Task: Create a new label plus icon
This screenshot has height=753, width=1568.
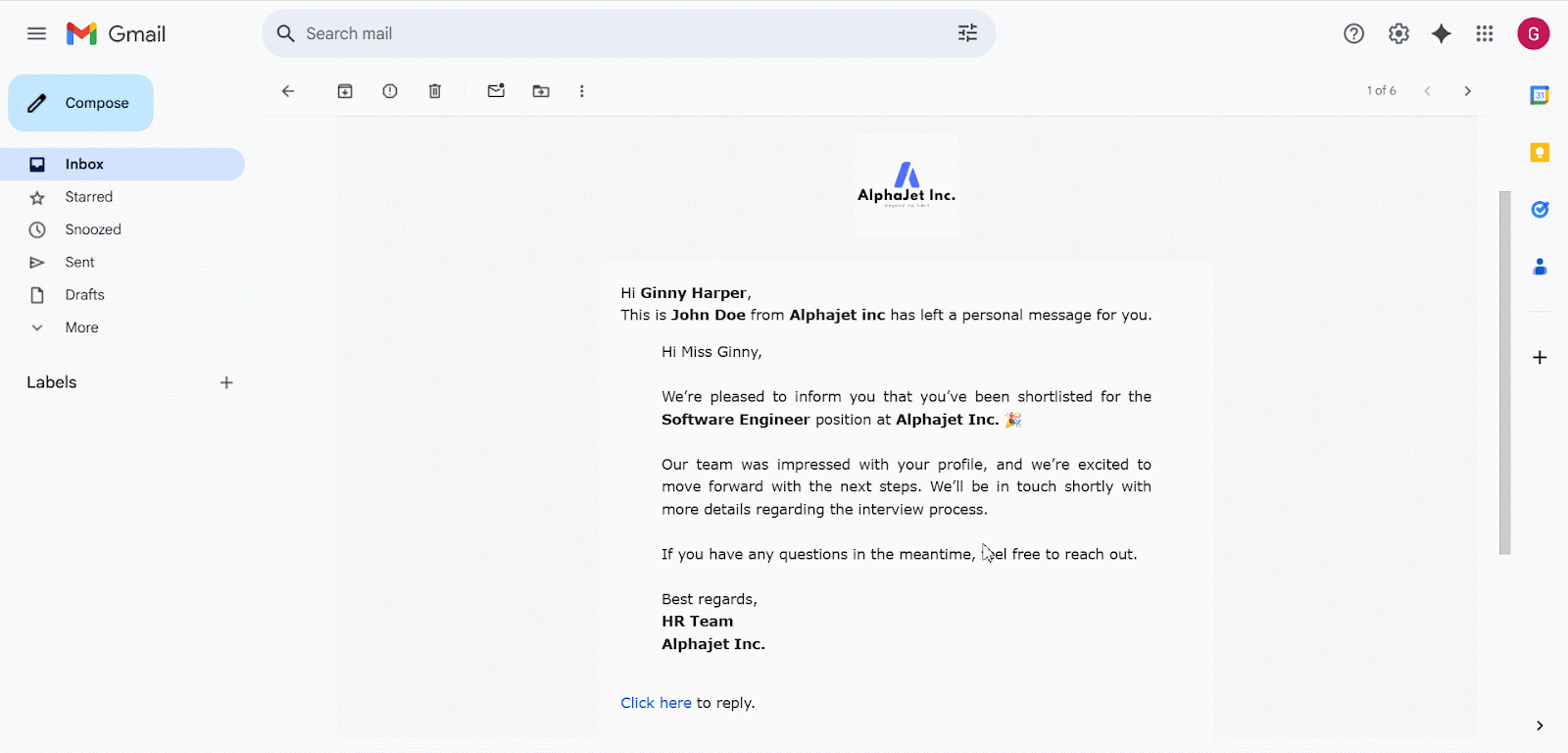Action: (x=226, y=382)
